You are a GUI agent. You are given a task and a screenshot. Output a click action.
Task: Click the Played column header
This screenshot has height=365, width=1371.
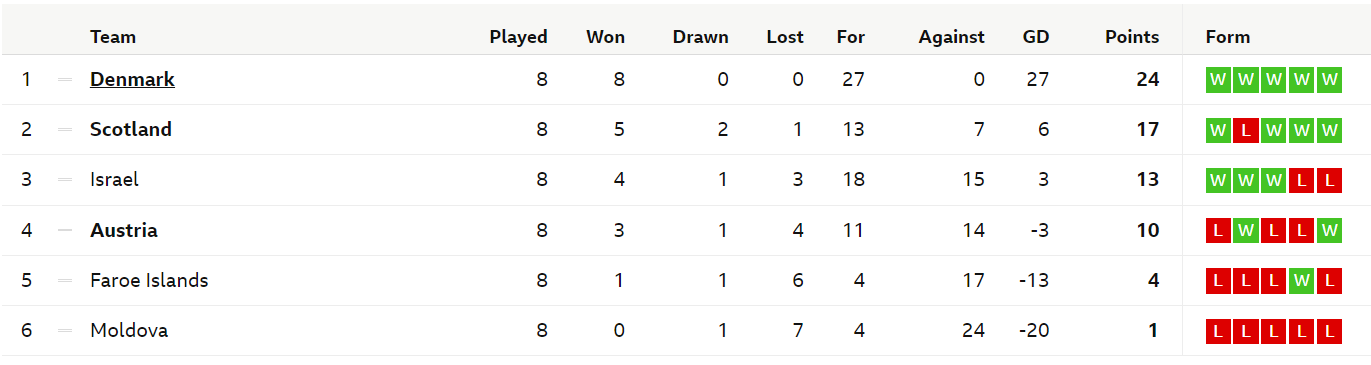pyautogui.click(x=518, y=37)
